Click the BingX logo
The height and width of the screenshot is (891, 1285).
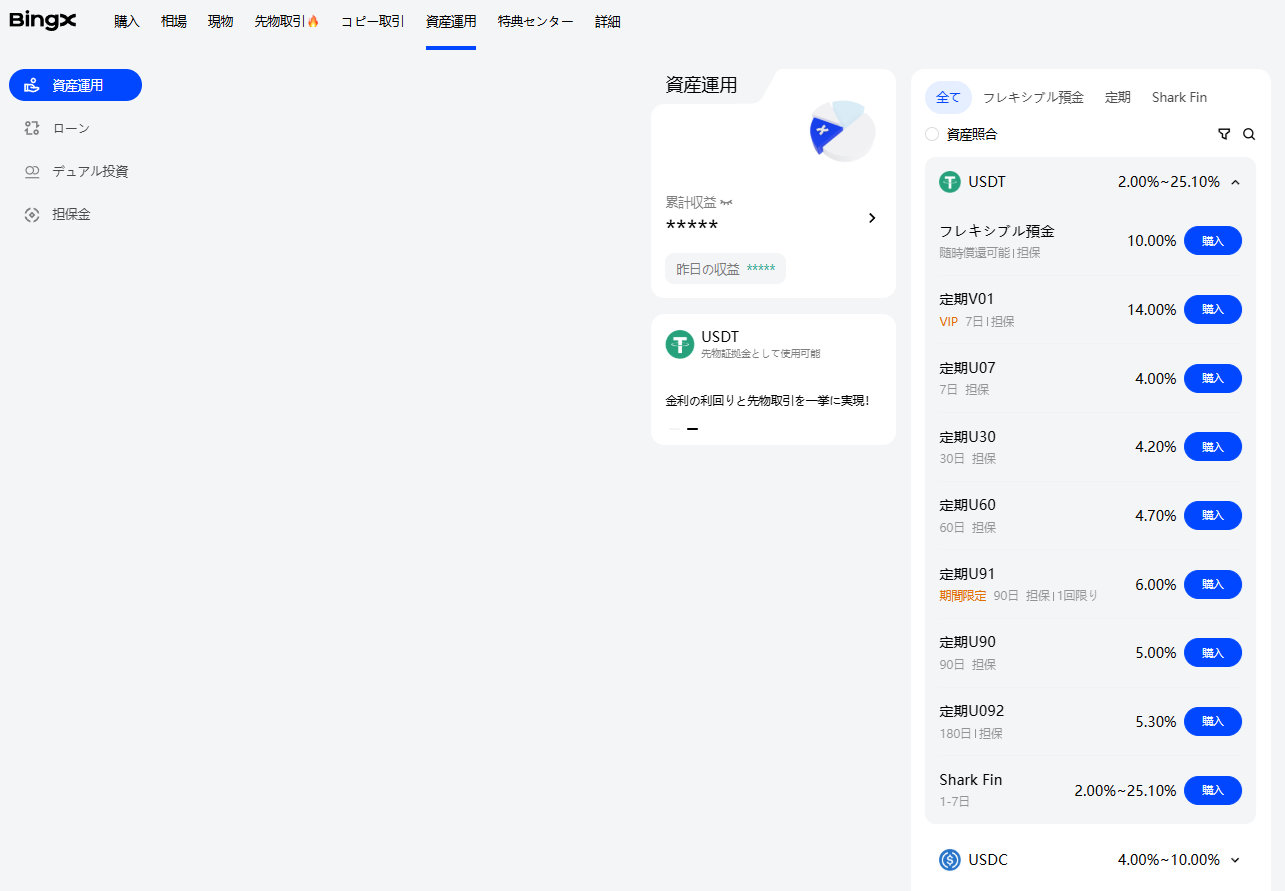pos(43,21)
